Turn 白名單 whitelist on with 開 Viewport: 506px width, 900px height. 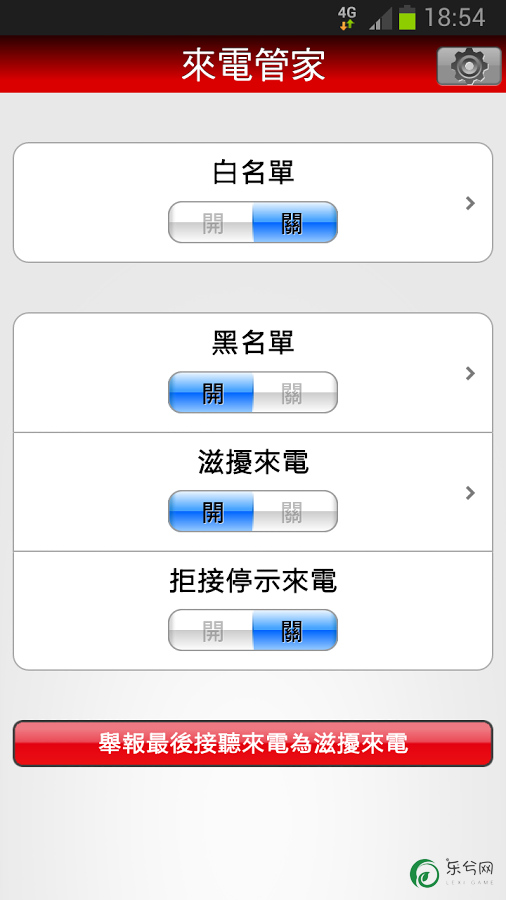(x=211, y=222)
